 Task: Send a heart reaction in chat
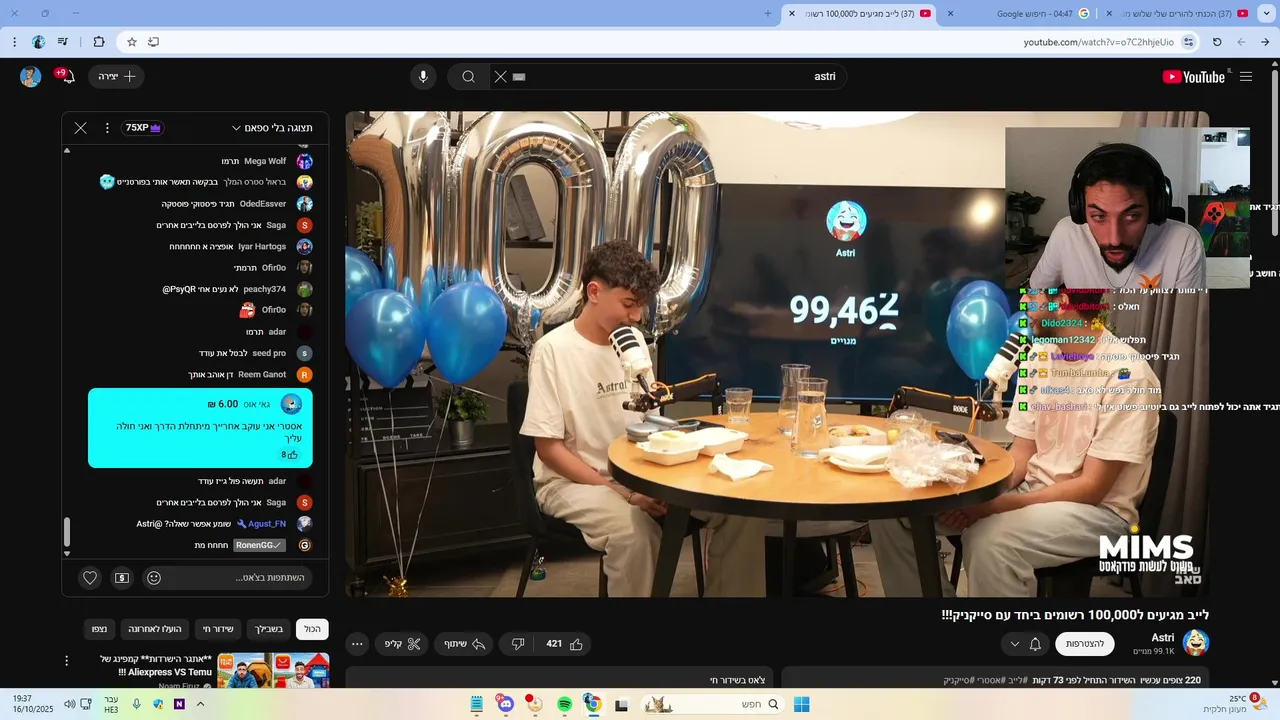[x=90, y=578]
